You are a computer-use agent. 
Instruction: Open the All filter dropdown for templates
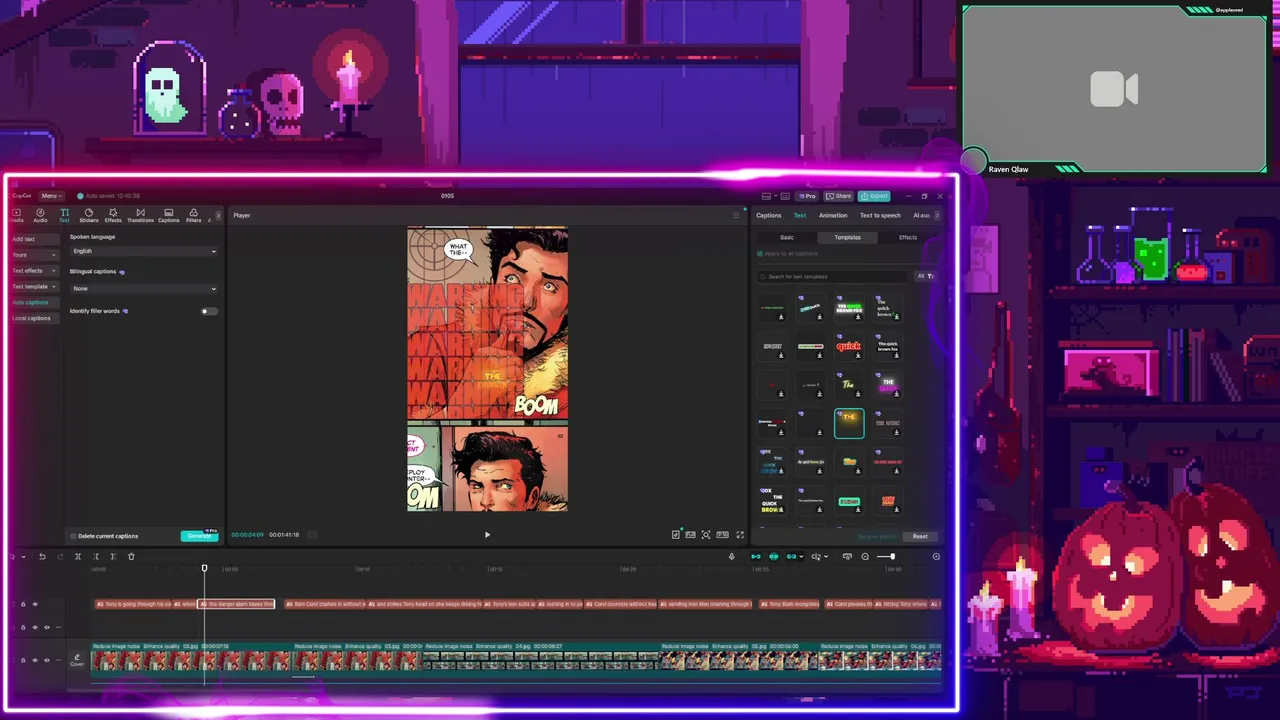point(925,276)
